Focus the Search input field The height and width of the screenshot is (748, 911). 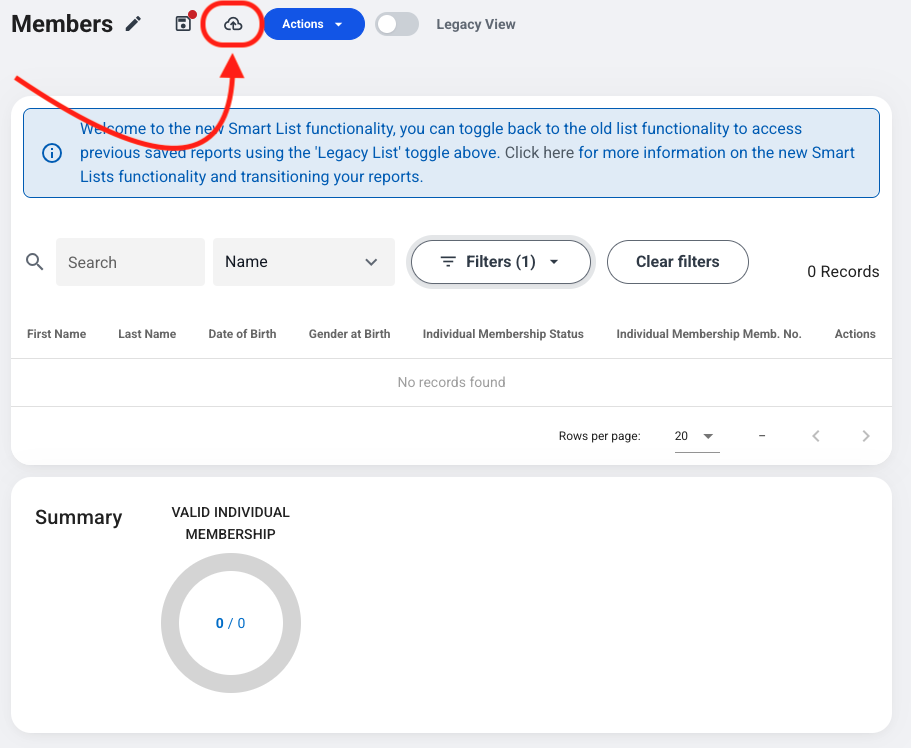130,262
